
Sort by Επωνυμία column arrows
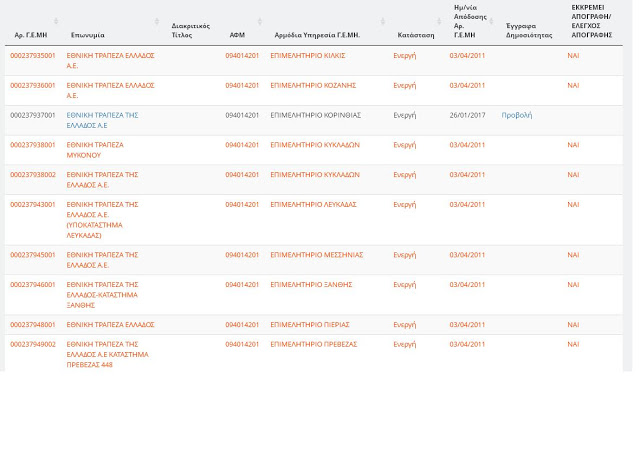pos(157,21)
